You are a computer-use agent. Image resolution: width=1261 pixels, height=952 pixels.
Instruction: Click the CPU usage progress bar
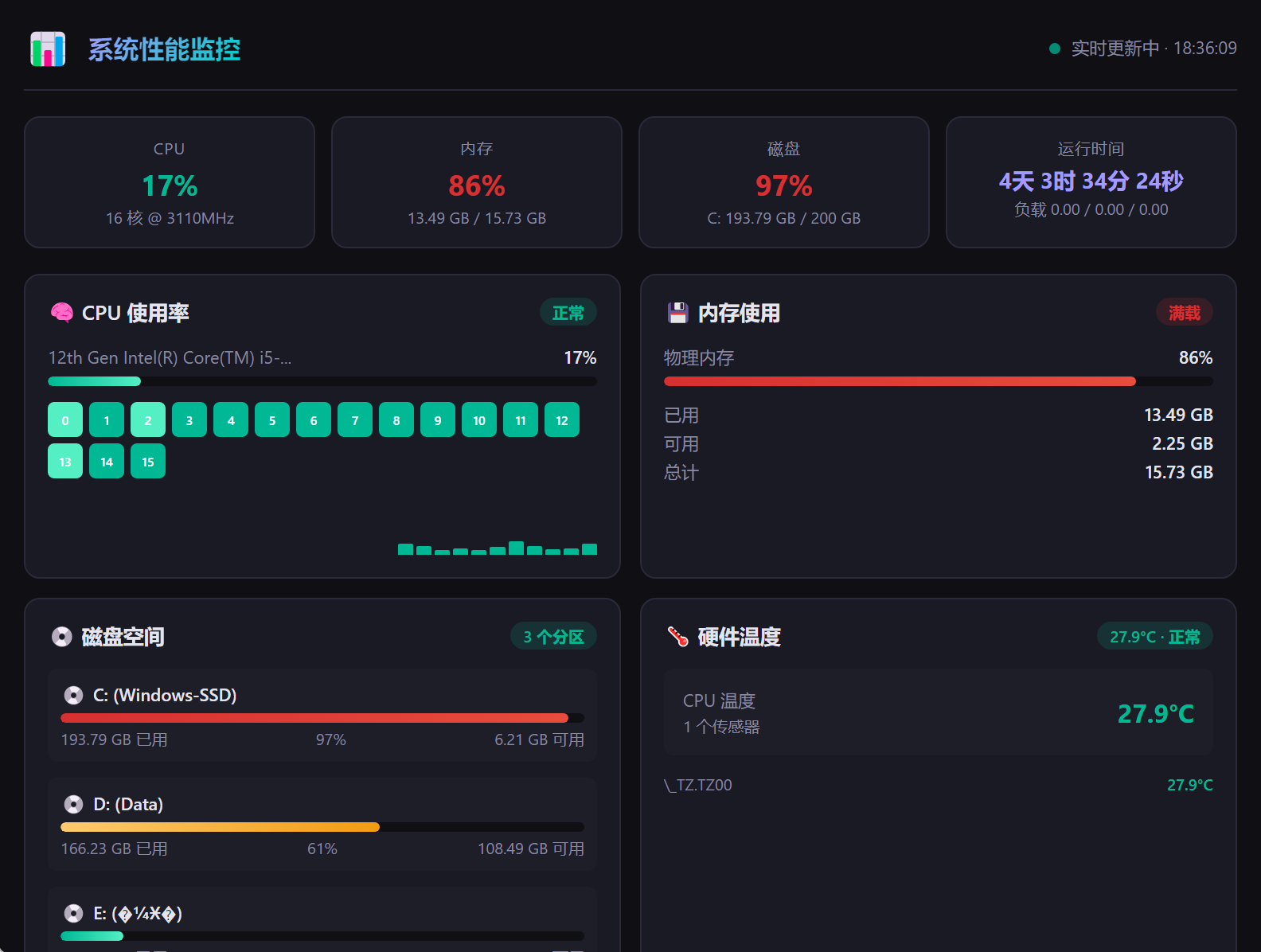(x=322, y=381)
